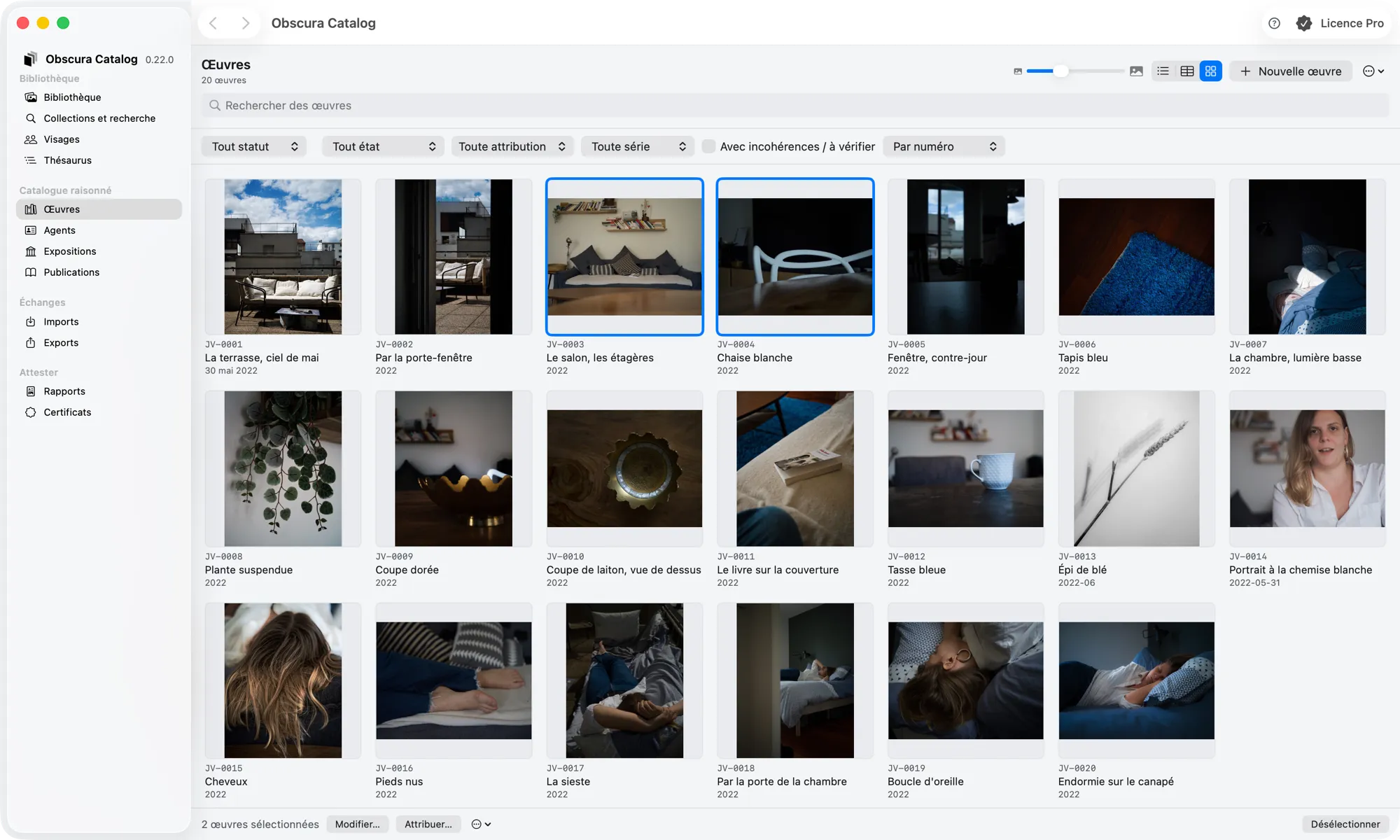Open the Tout état dropdown
The height and width of the screenshot is (840, 1400).
[x=383, y=146]
